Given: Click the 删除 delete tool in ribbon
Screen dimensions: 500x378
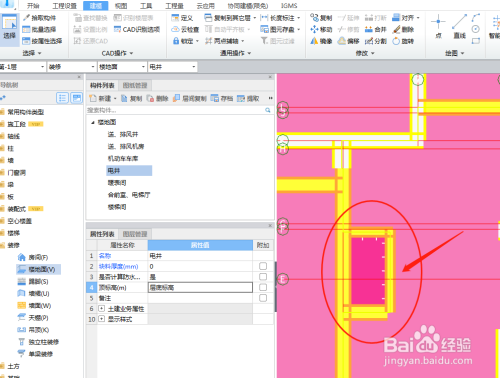Looking at the screenshot, I should pyautogui.click(x=403, y=30).
